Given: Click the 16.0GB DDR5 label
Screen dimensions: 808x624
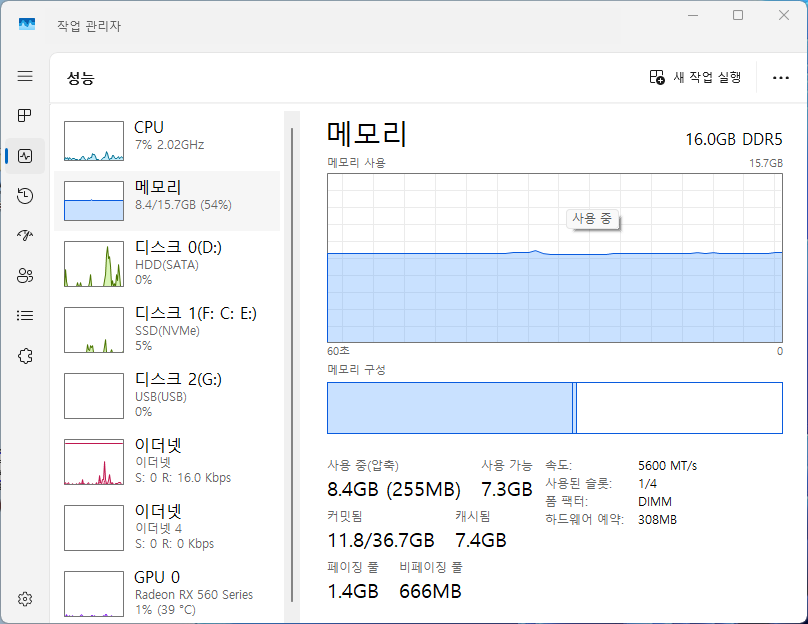Looking at the screenshot, I should pos(734,140).
